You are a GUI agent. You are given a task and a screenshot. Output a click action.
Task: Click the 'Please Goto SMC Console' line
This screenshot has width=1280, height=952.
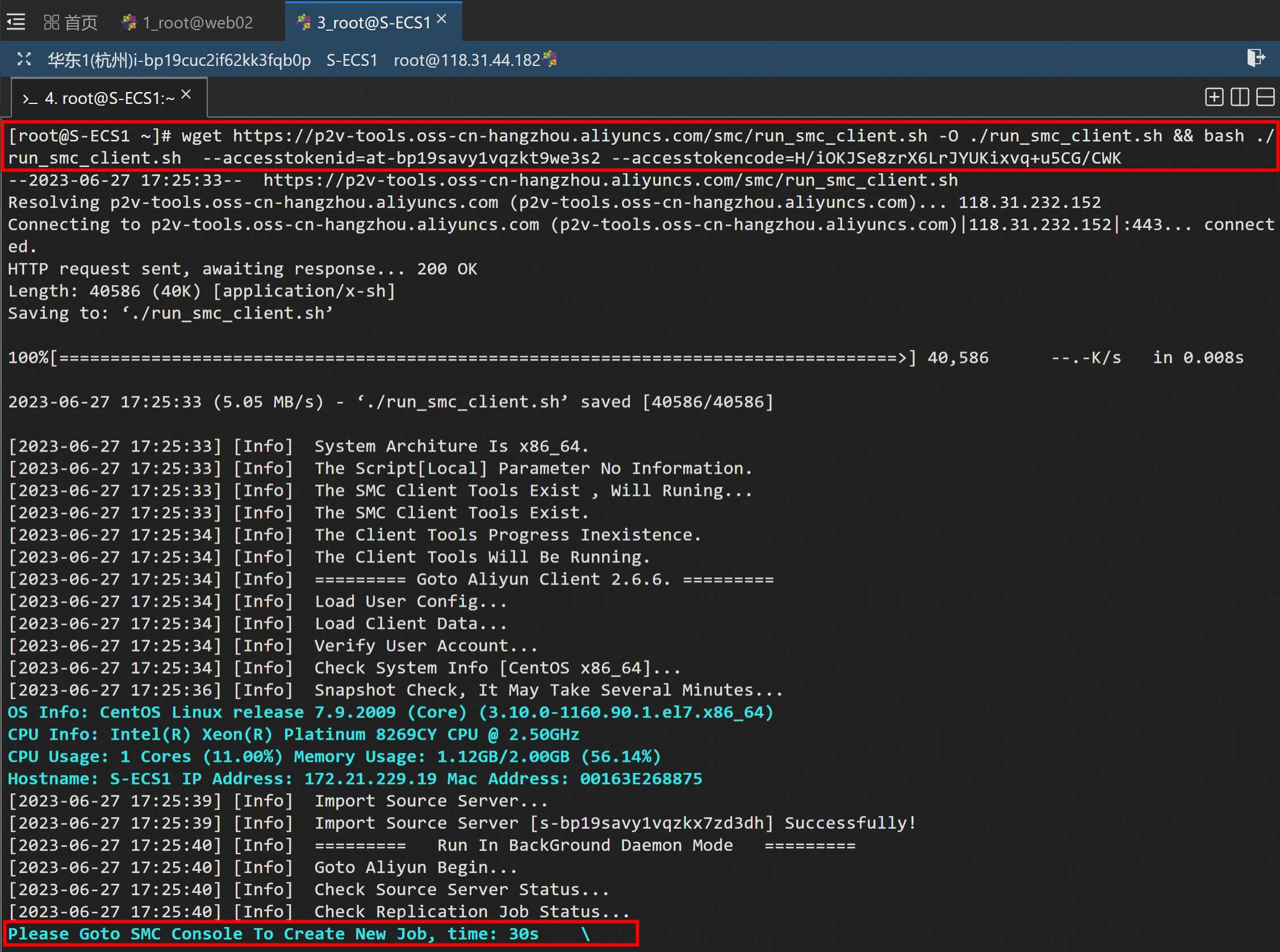click(273, 934)
